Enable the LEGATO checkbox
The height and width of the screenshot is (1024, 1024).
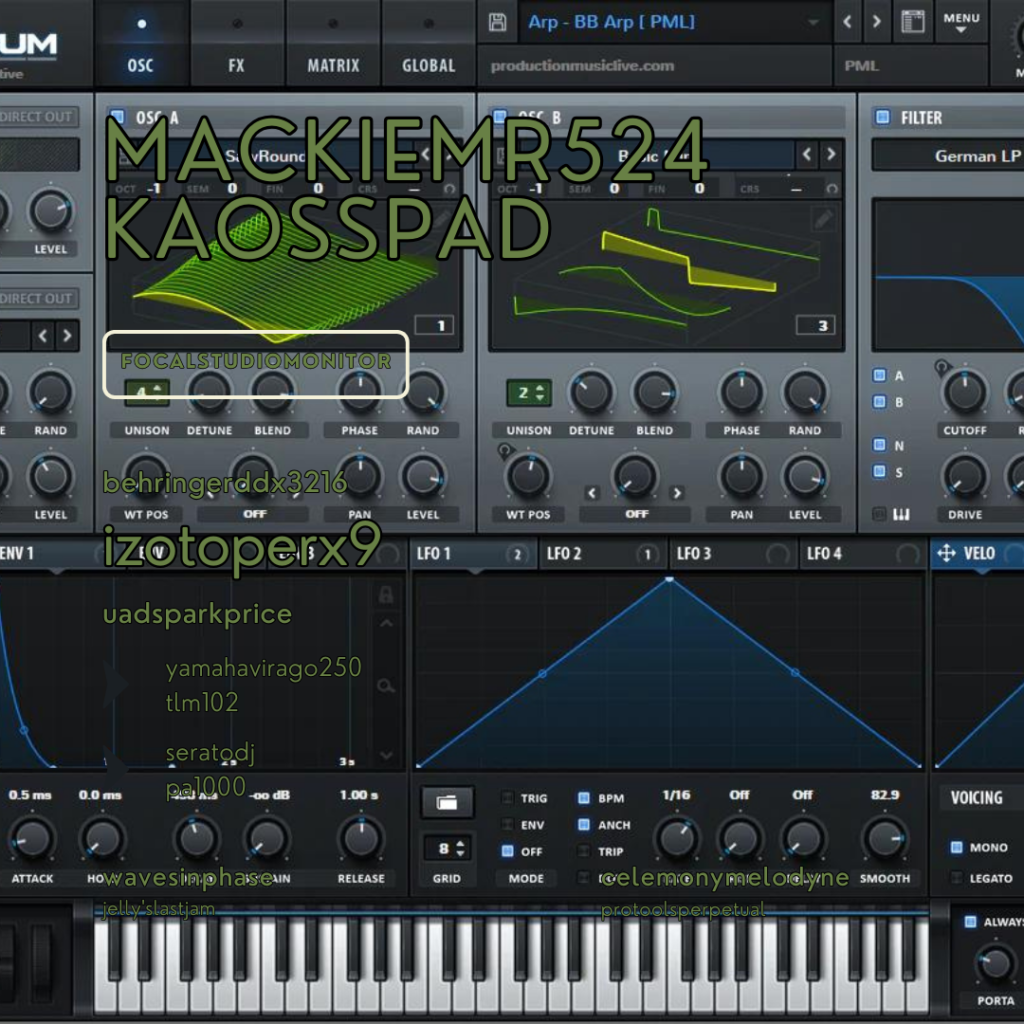[956, 878]
